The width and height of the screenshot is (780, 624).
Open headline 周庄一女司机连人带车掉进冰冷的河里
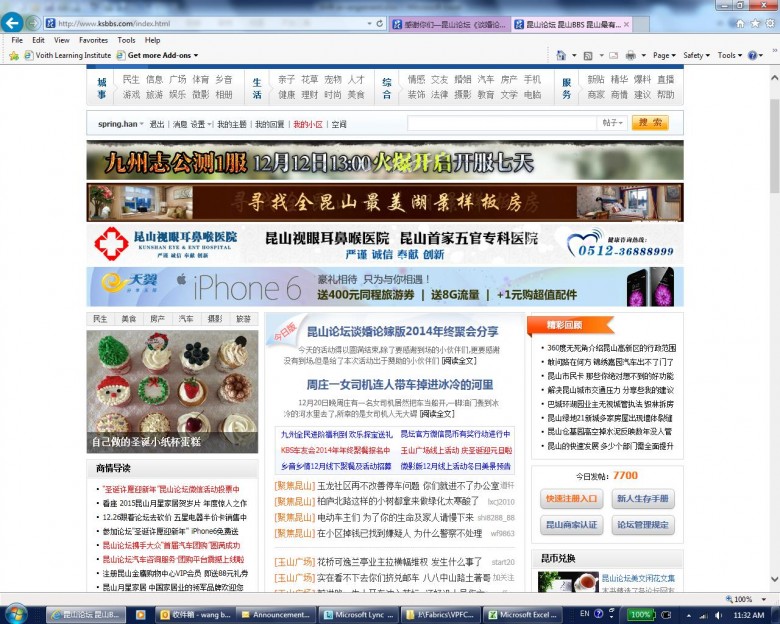click(399, 385)
